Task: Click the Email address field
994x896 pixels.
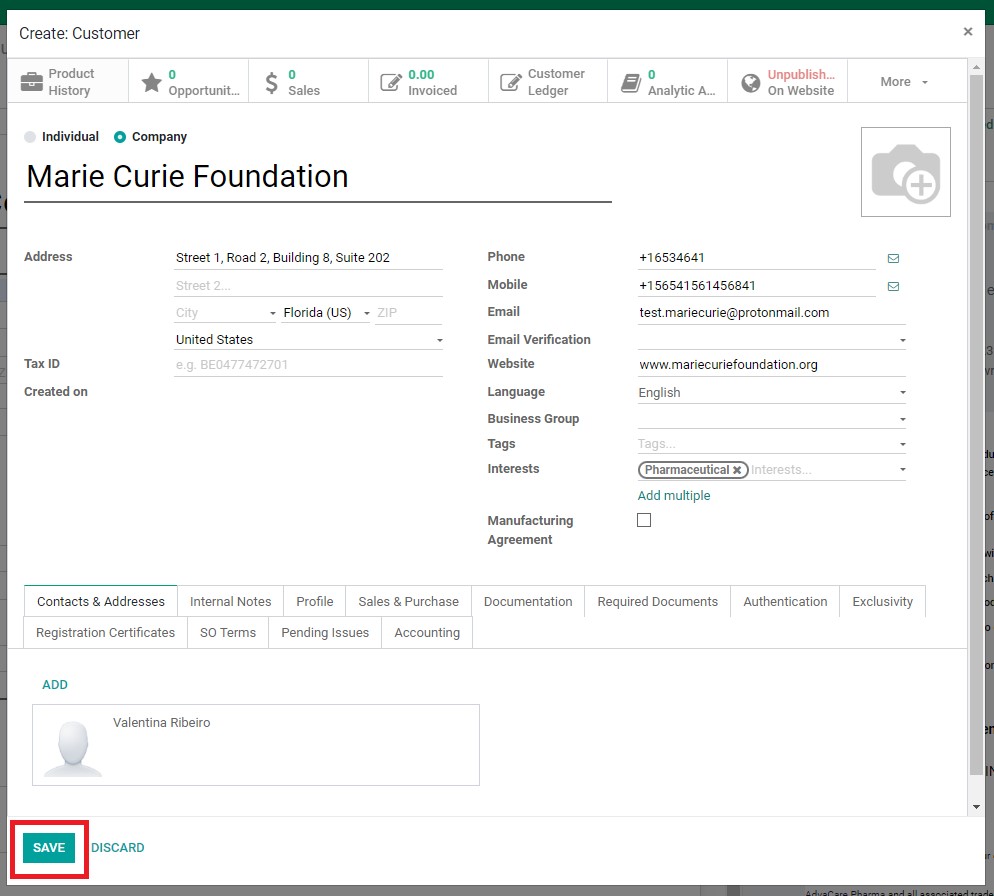Action: 771,313
